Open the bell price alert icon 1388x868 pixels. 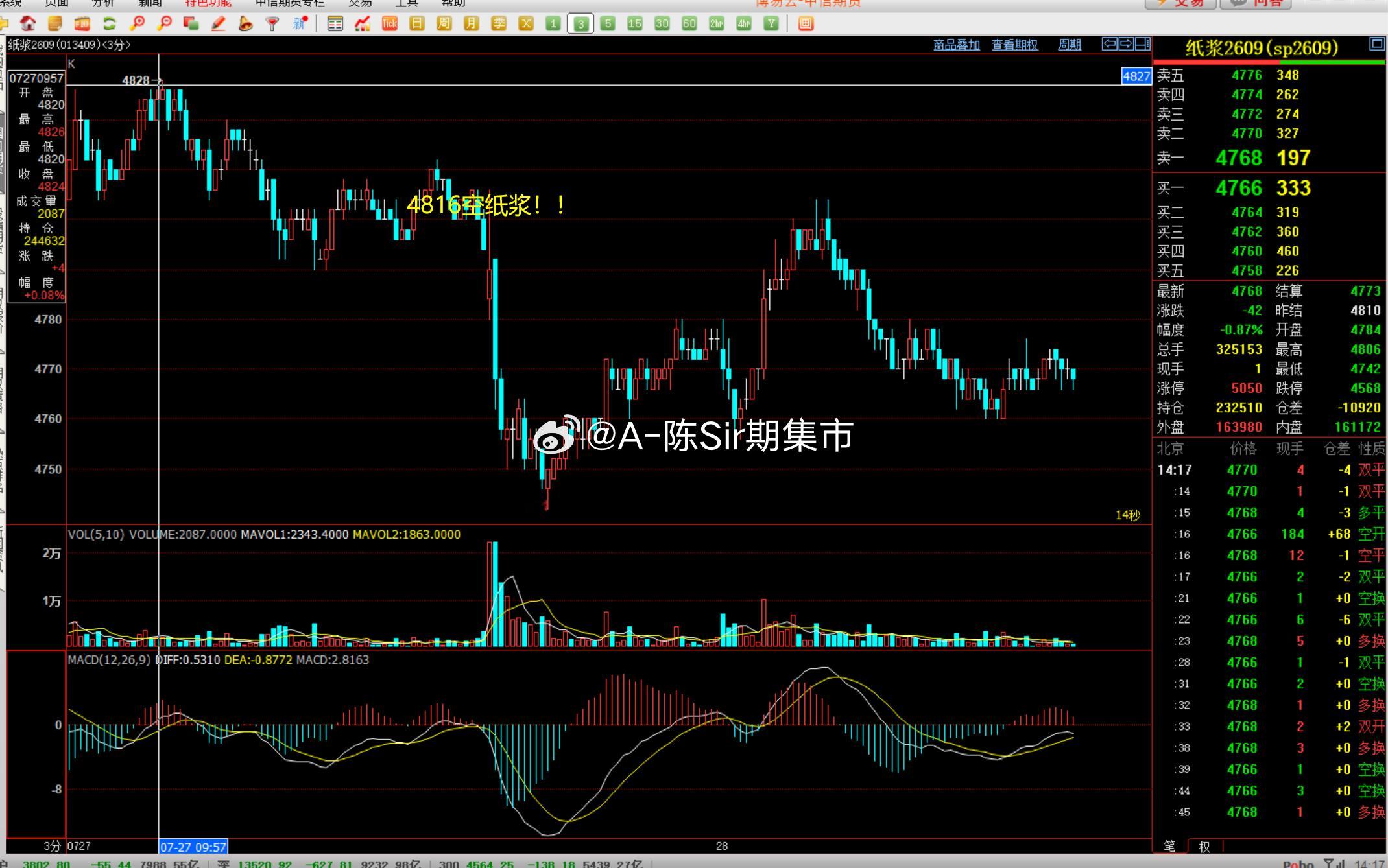click(246, 24)
